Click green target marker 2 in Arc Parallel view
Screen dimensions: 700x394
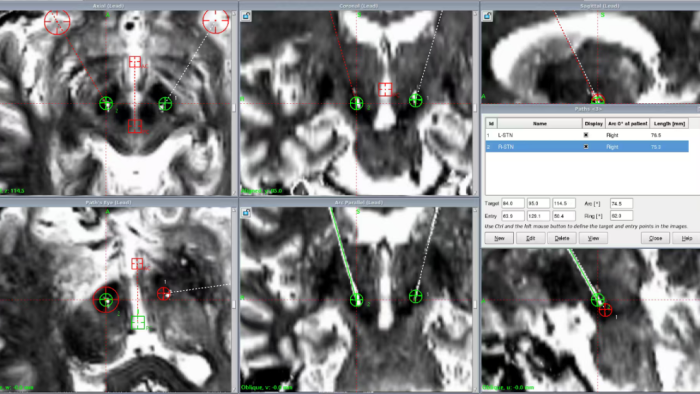(x=356, y=299)
